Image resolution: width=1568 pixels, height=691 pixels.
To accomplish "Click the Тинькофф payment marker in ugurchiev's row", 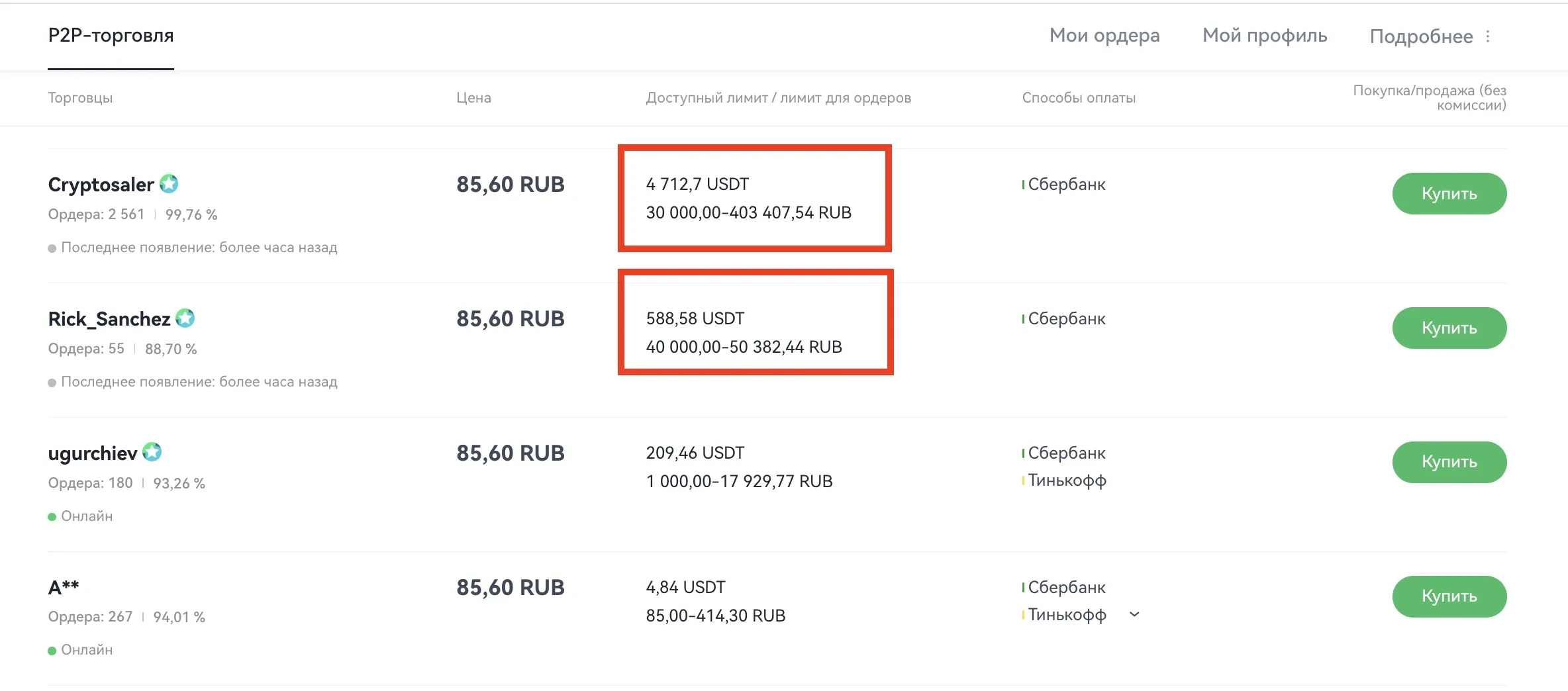I will [x=1024, y=481].
